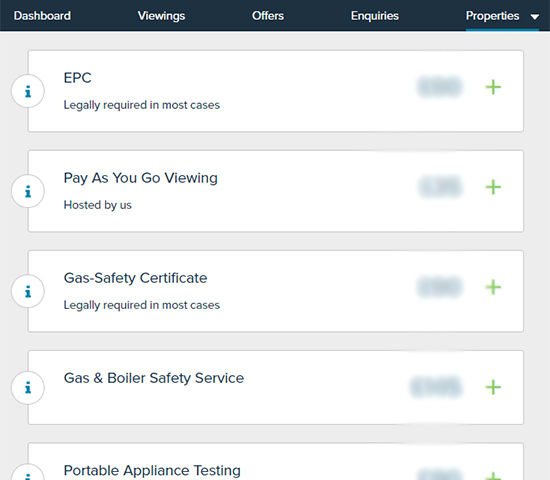Image resolution: width=550 pixels, height=480 pixels.
Task: Add Gas & Boiler Safety Service
Action: click(493, 387)
